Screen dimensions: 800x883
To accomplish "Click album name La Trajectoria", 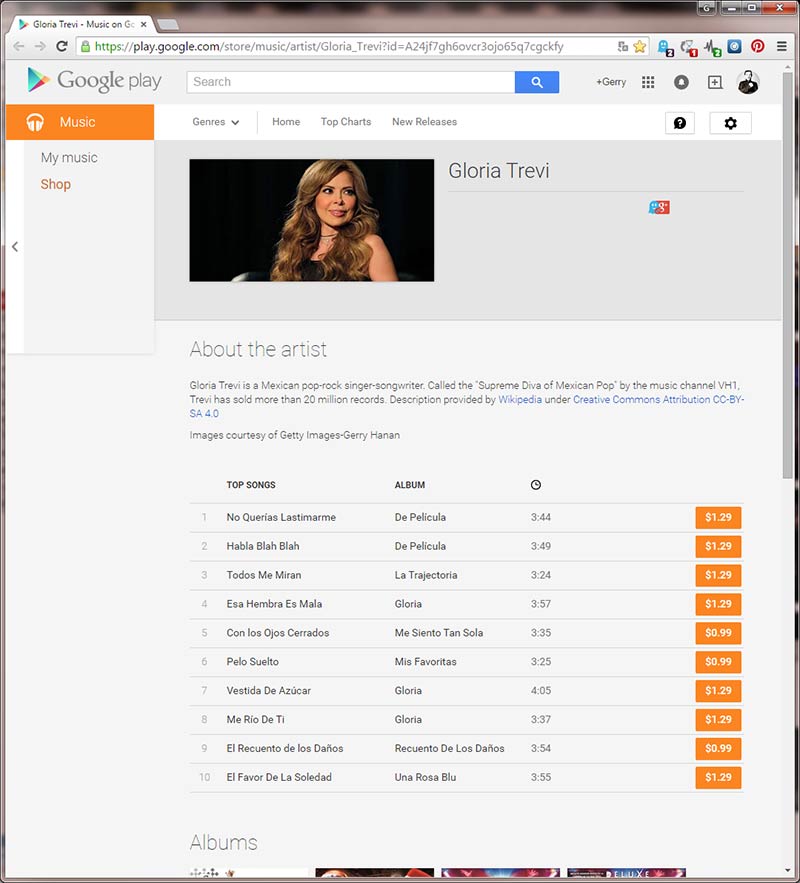I will 426,575.
